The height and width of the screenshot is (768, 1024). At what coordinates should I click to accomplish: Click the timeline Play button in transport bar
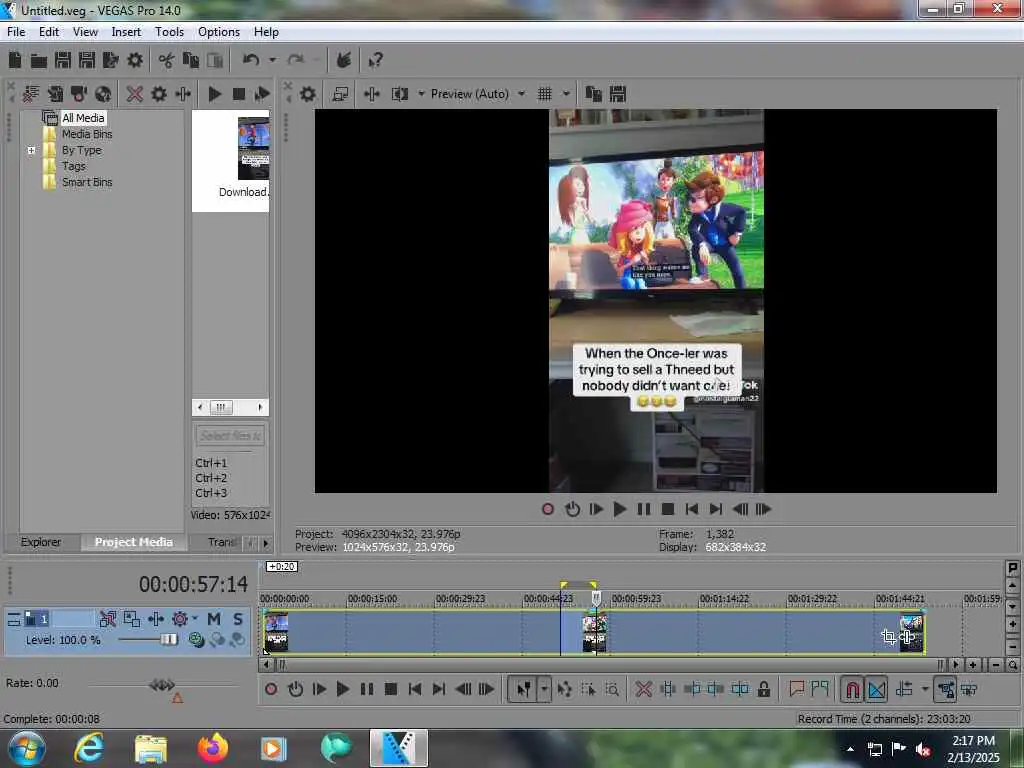pos(343,689)
